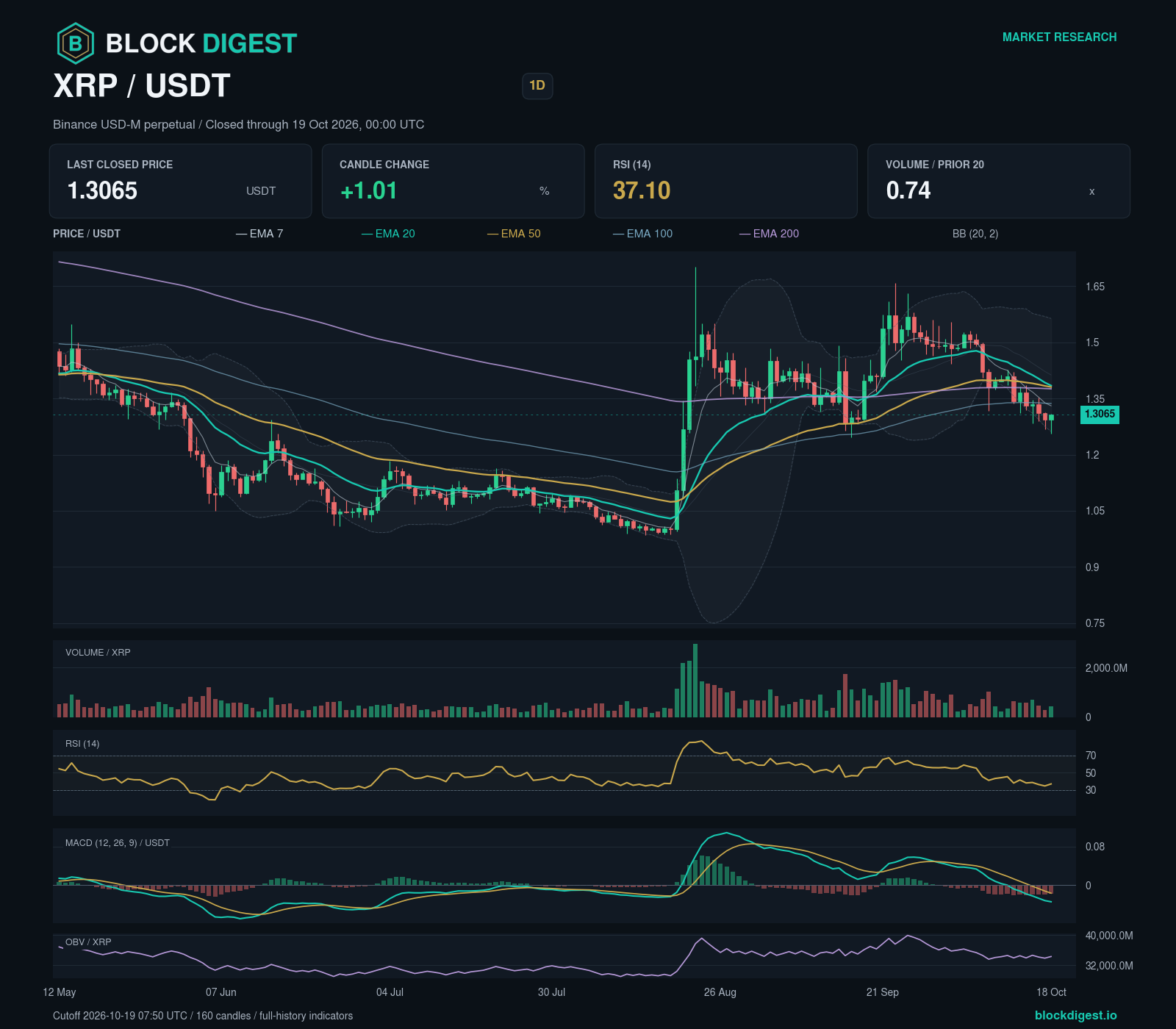Toggle the EMA 7 legend entry
The image size is (1176, 1029).
pos(259,234)
